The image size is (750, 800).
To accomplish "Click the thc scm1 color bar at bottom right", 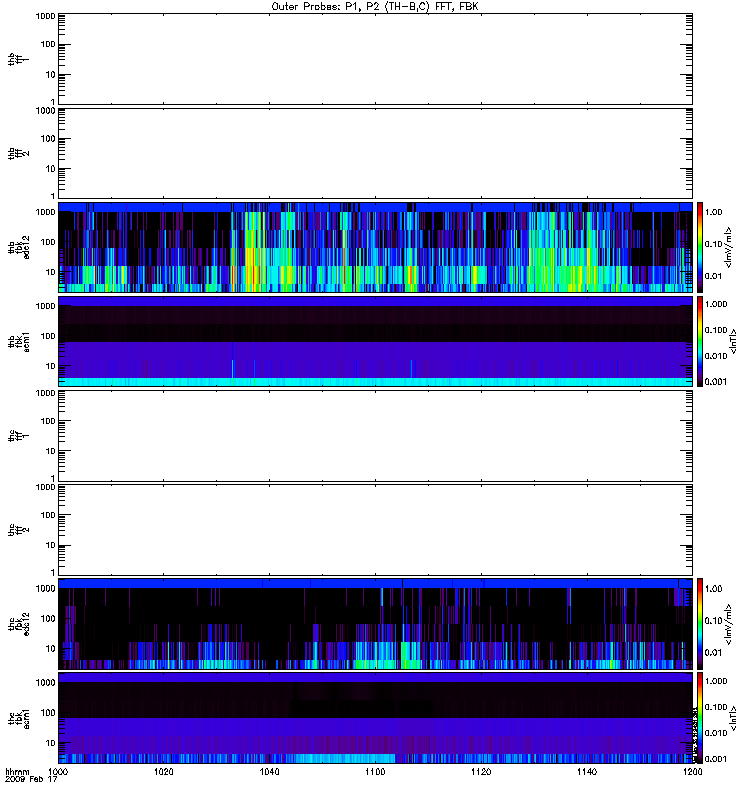I will [701, 717].
